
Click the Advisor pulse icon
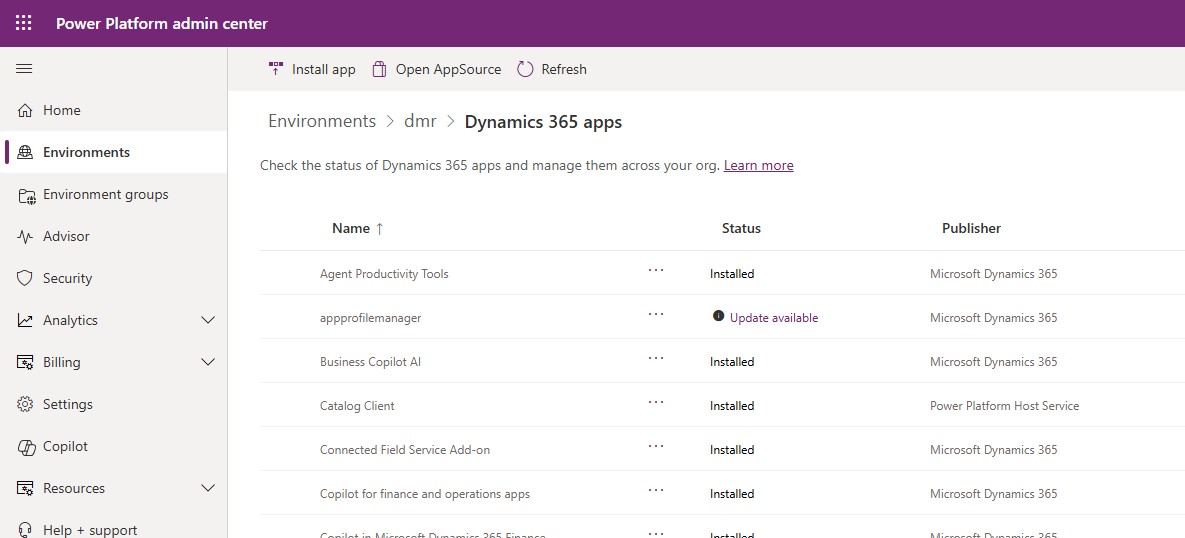coord(25,237)
